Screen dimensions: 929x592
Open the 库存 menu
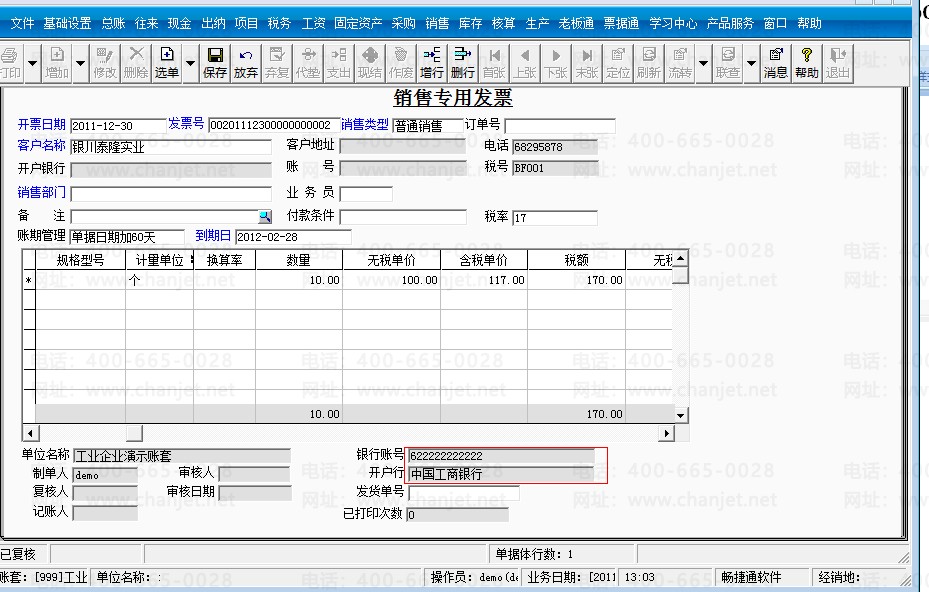(470, 23)
